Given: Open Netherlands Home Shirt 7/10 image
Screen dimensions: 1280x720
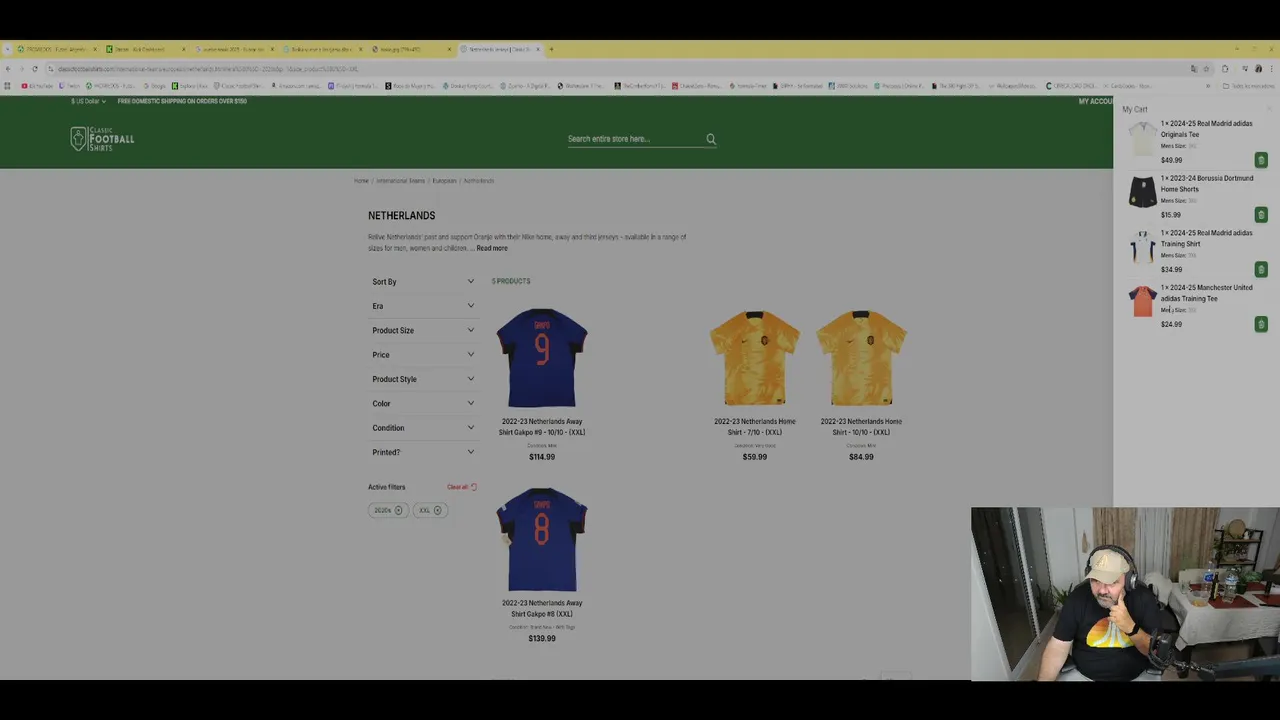Looking at the screenshot, I should tap(755, 358).
